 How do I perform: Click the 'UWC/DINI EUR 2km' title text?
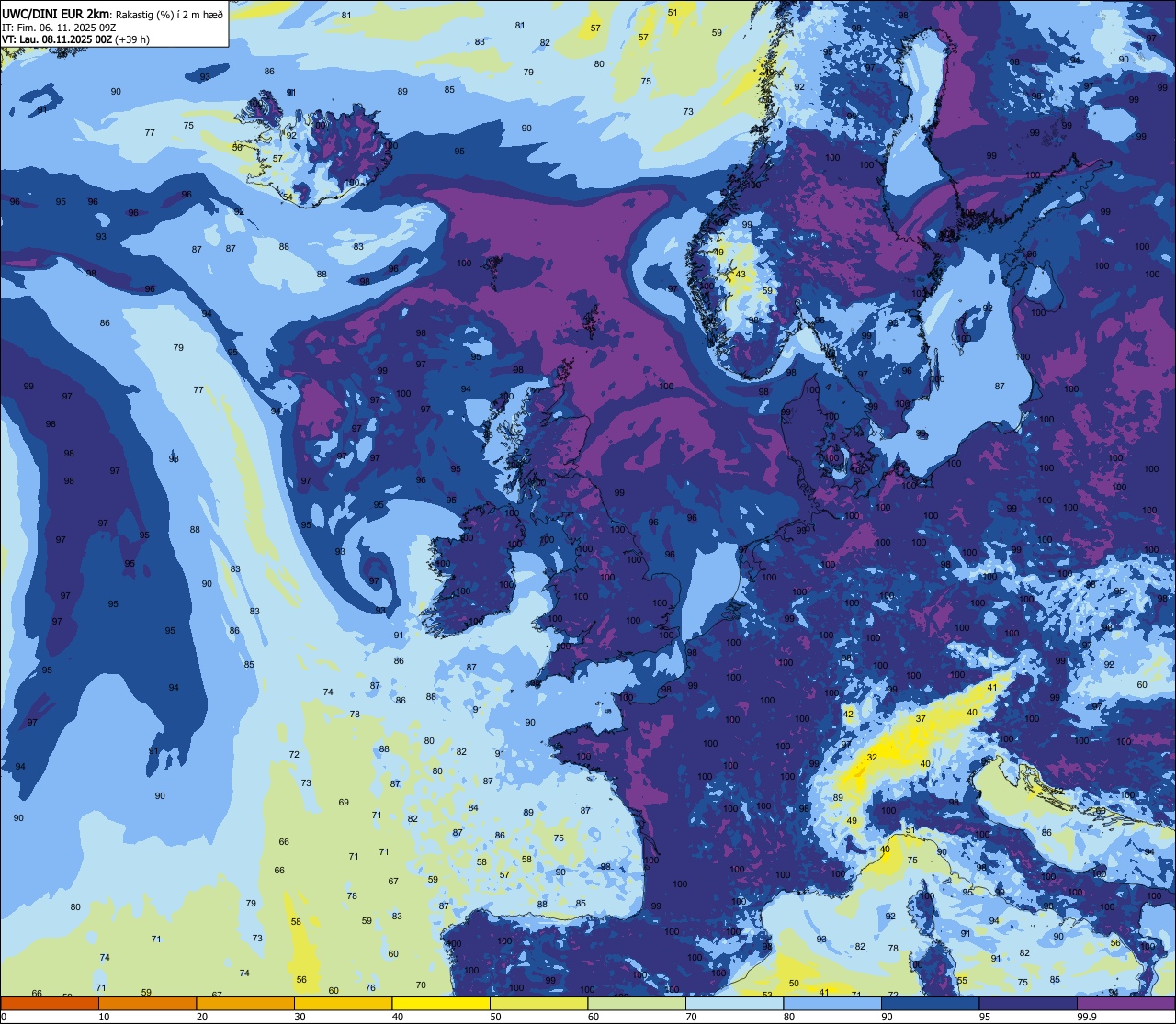55,12
